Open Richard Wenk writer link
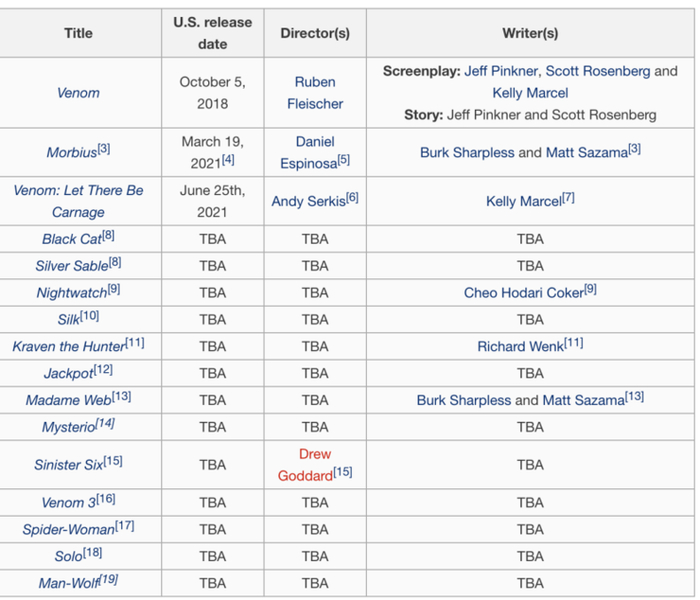This screenshot has height=600, width=700. point(521,346)
